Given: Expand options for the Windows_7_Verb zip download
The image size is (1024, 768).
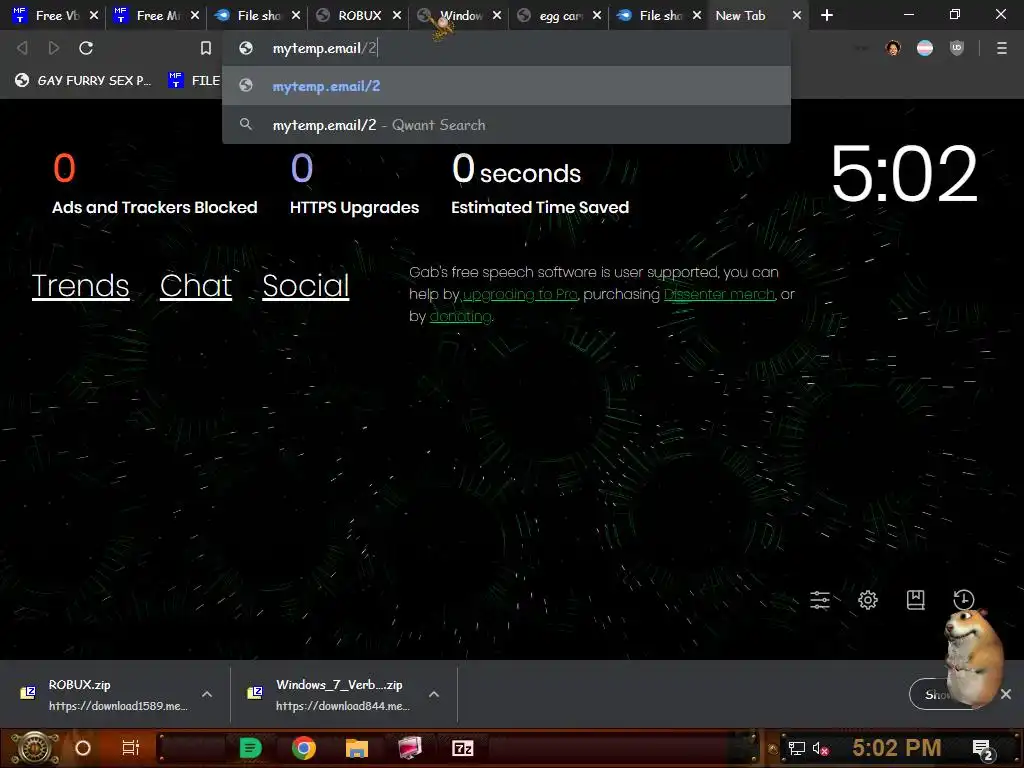Looking at the screenshot, I should point(434,694).
